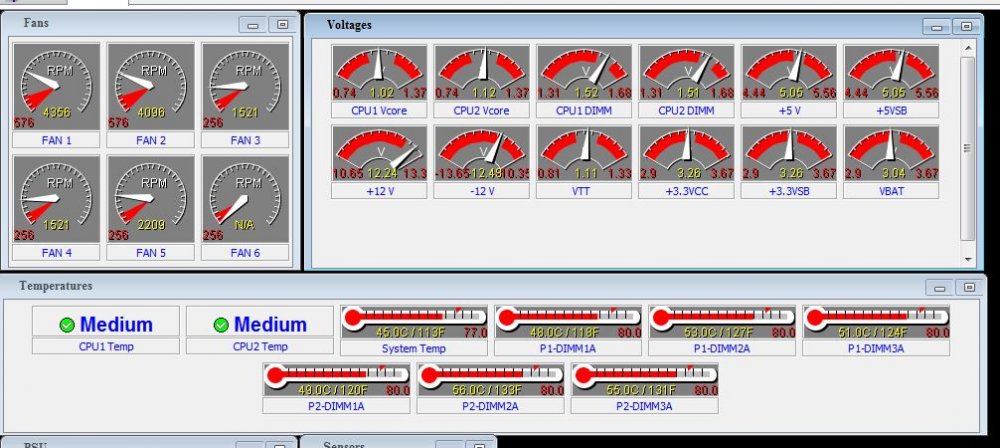The image size is (1000, 448).
Task: Click the CPU2 Temp label
Action: tap(260, 347)
